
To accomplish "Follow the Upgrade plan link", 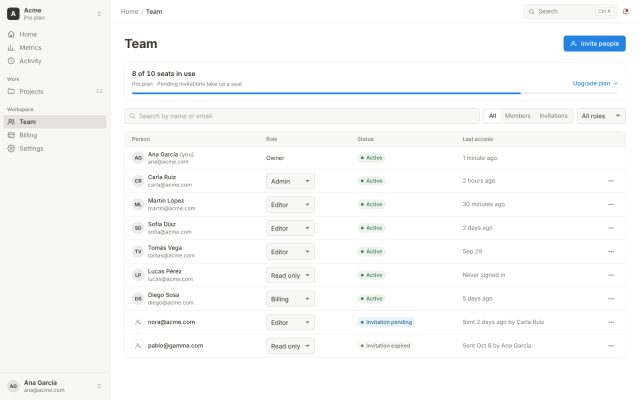I will pyautogui.click(x=595, y=83).
